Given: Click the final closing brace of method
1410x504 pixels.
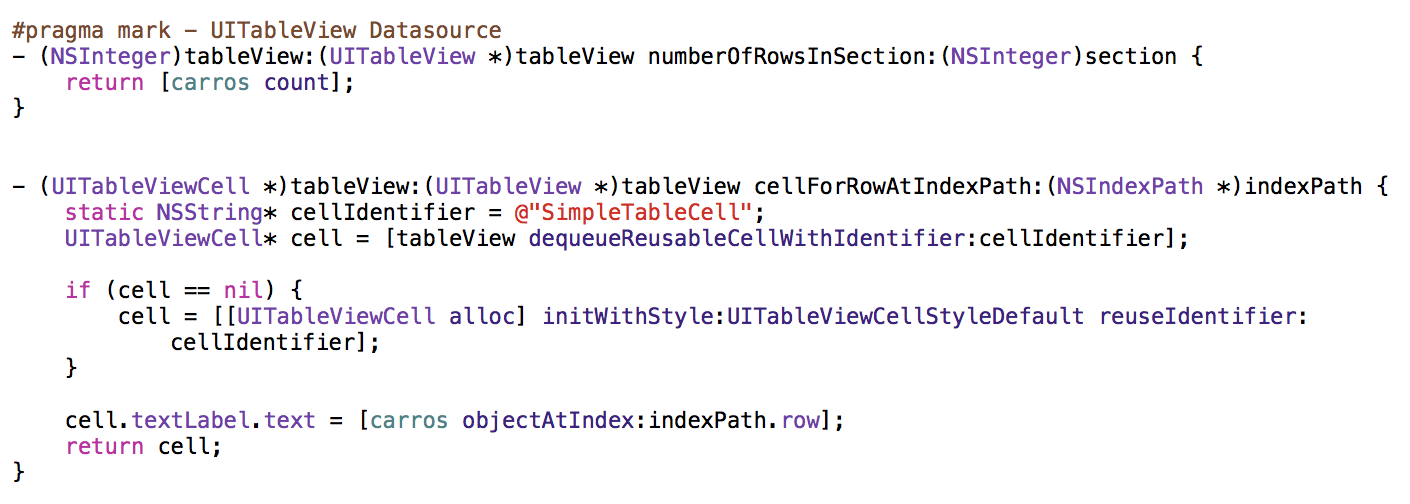Looking at the screenshot, I should (18, 473).
